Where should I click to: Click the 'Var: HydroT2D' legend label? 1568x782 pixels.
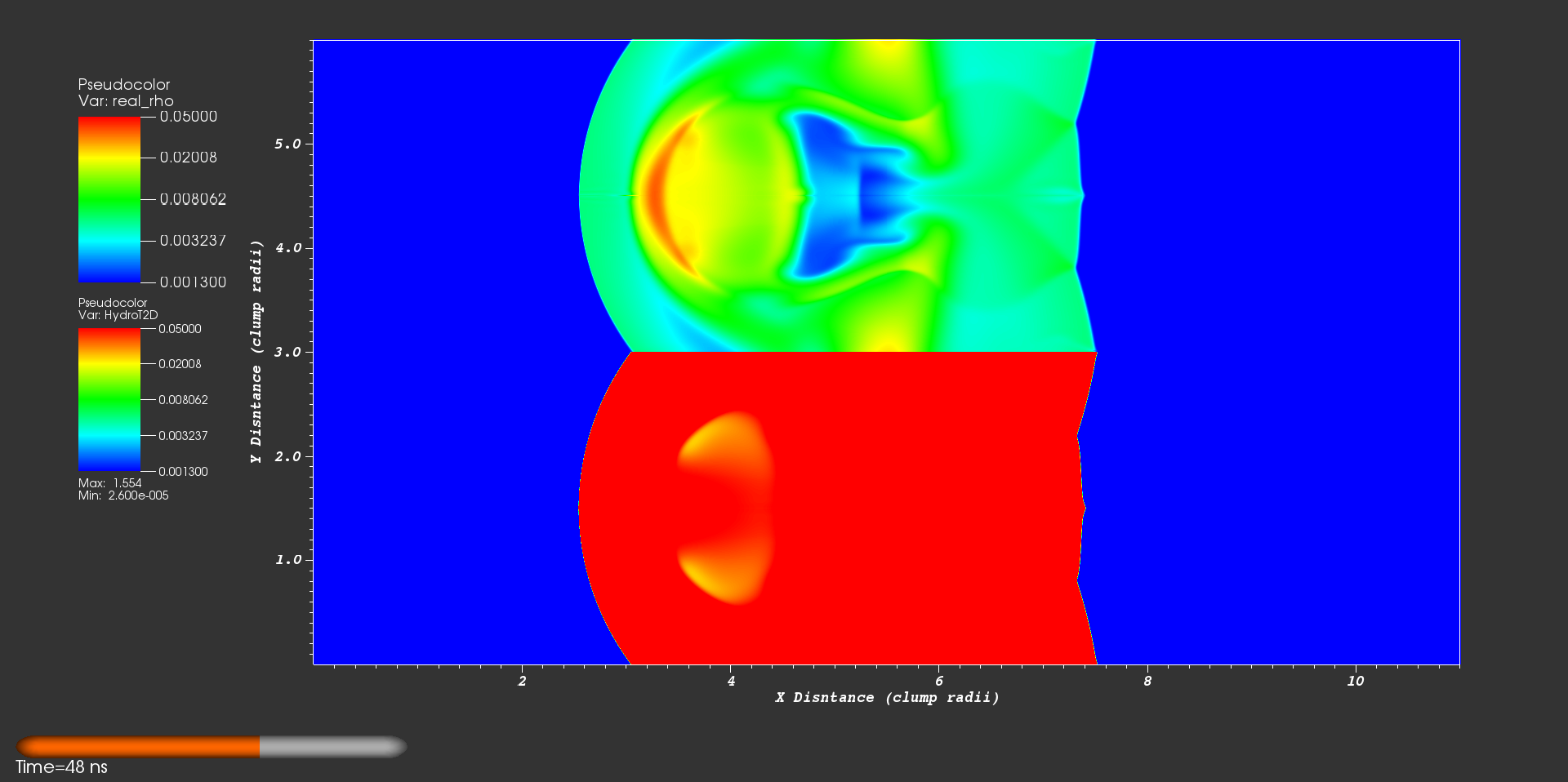coord(118,315)
